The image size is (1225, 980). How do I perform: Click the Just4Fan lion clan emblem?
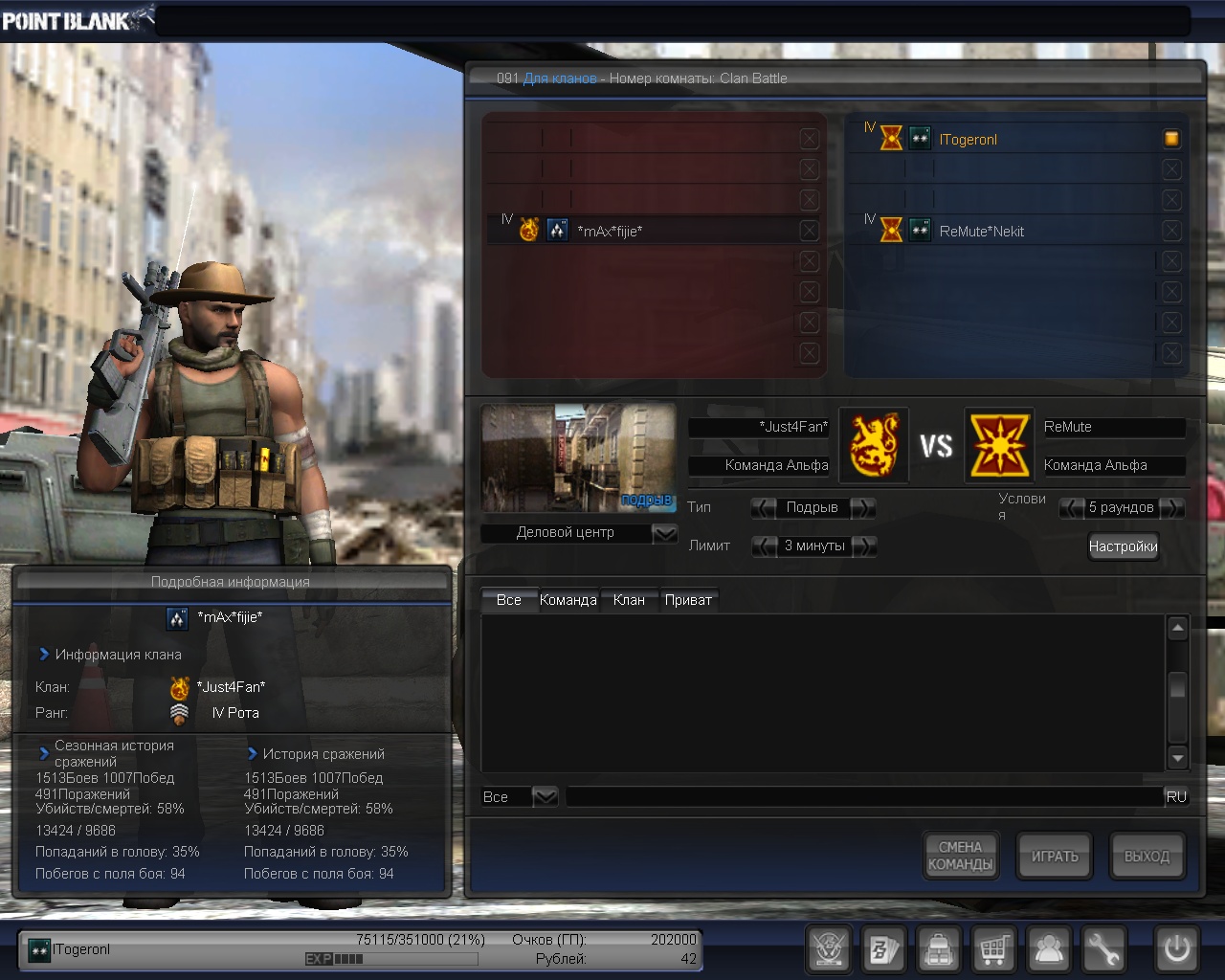coord(874,446)
